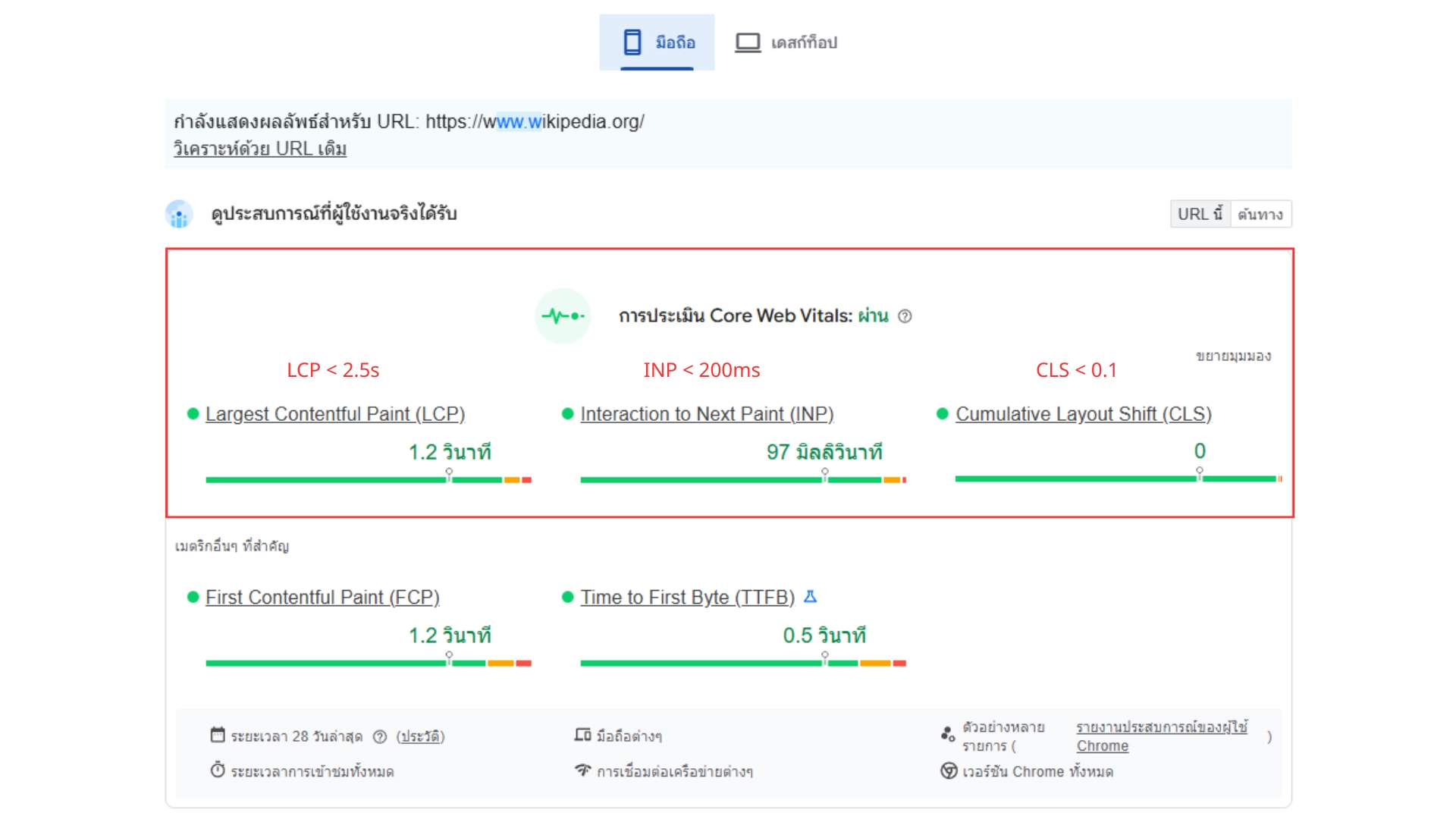This screenshot has height=819, width=1456.
Task: Select the ต้นทาง toggle button
Action: coord(1260,214)
